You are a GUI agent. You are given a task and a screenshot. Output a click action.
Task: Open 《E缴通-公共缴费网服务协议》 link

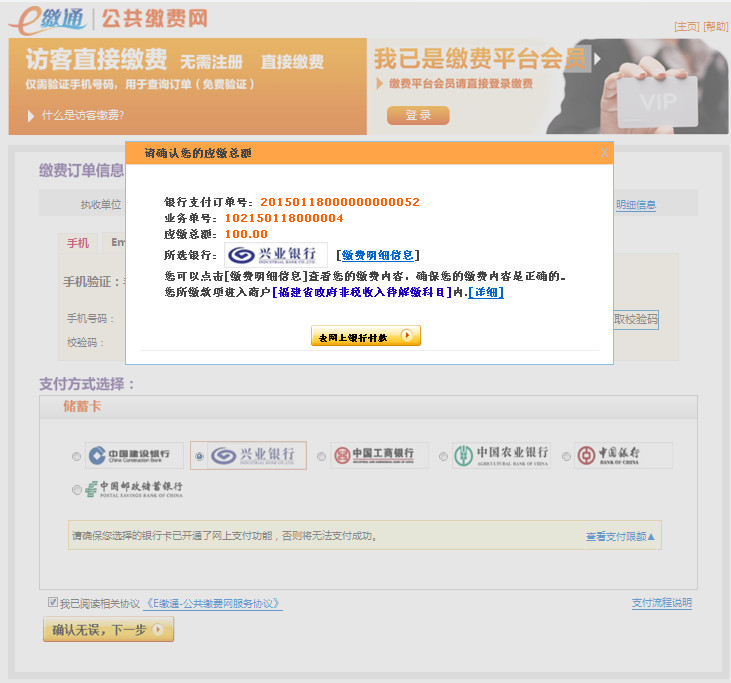(x=213, y=604)
